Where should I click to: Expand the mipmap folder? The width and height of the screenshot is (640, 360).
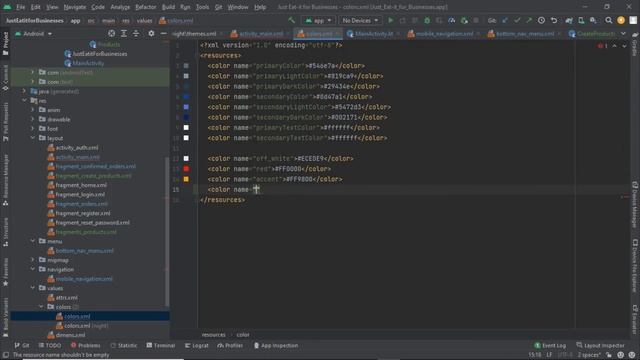(33, 260)
